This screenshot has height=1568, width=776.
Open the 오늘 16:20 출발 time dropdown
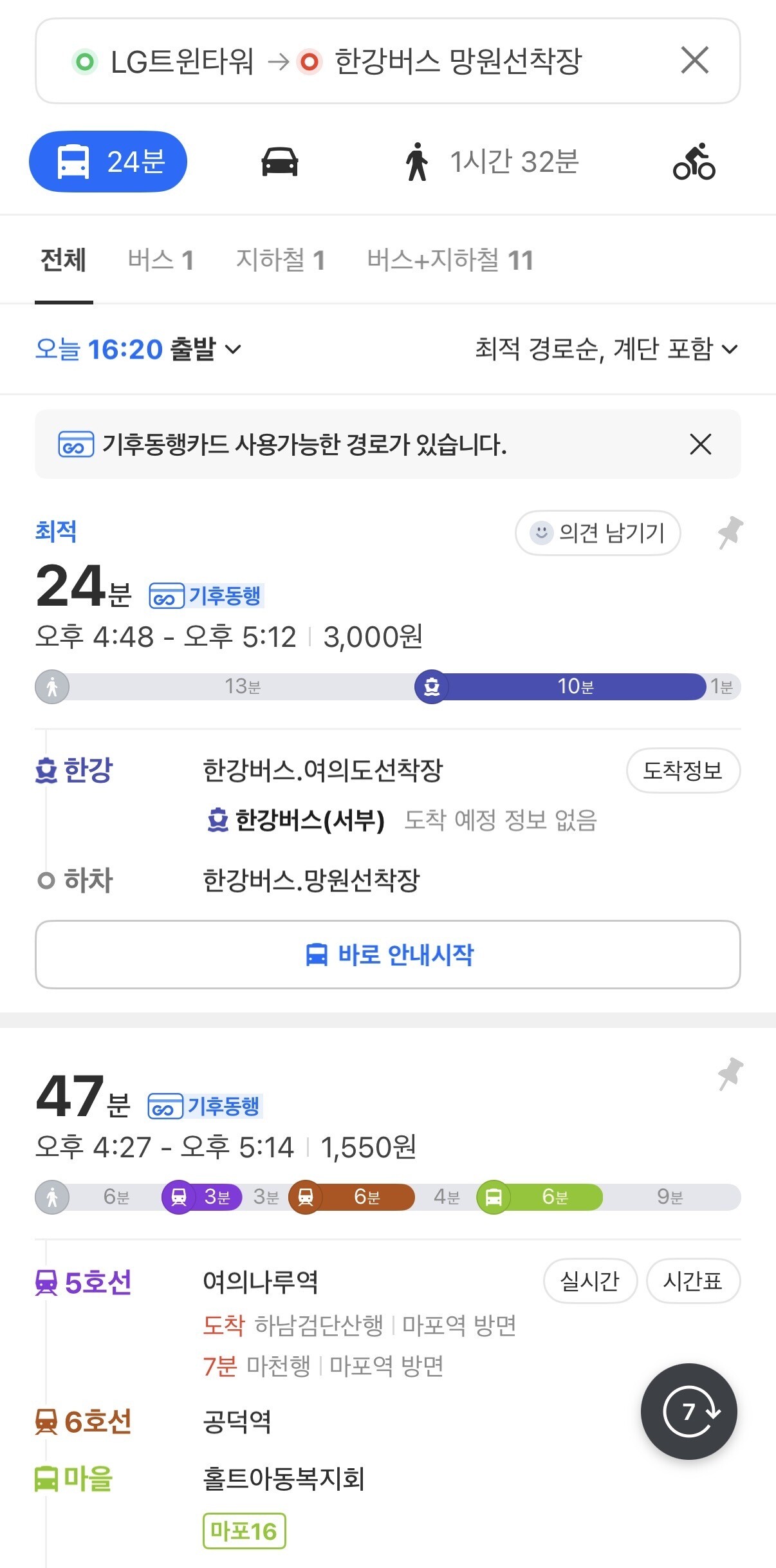[x=138, y=349]
